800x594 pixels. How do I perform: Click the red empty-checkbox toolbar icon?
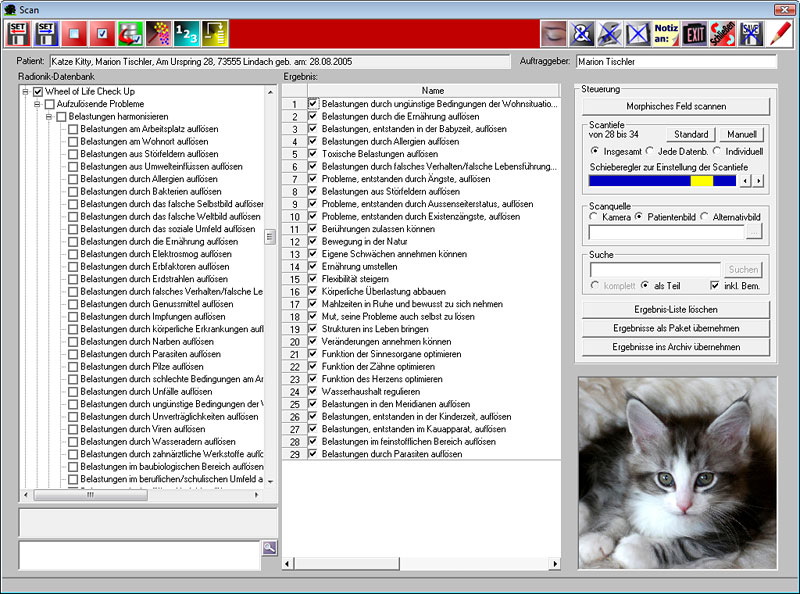click(74, 34)
